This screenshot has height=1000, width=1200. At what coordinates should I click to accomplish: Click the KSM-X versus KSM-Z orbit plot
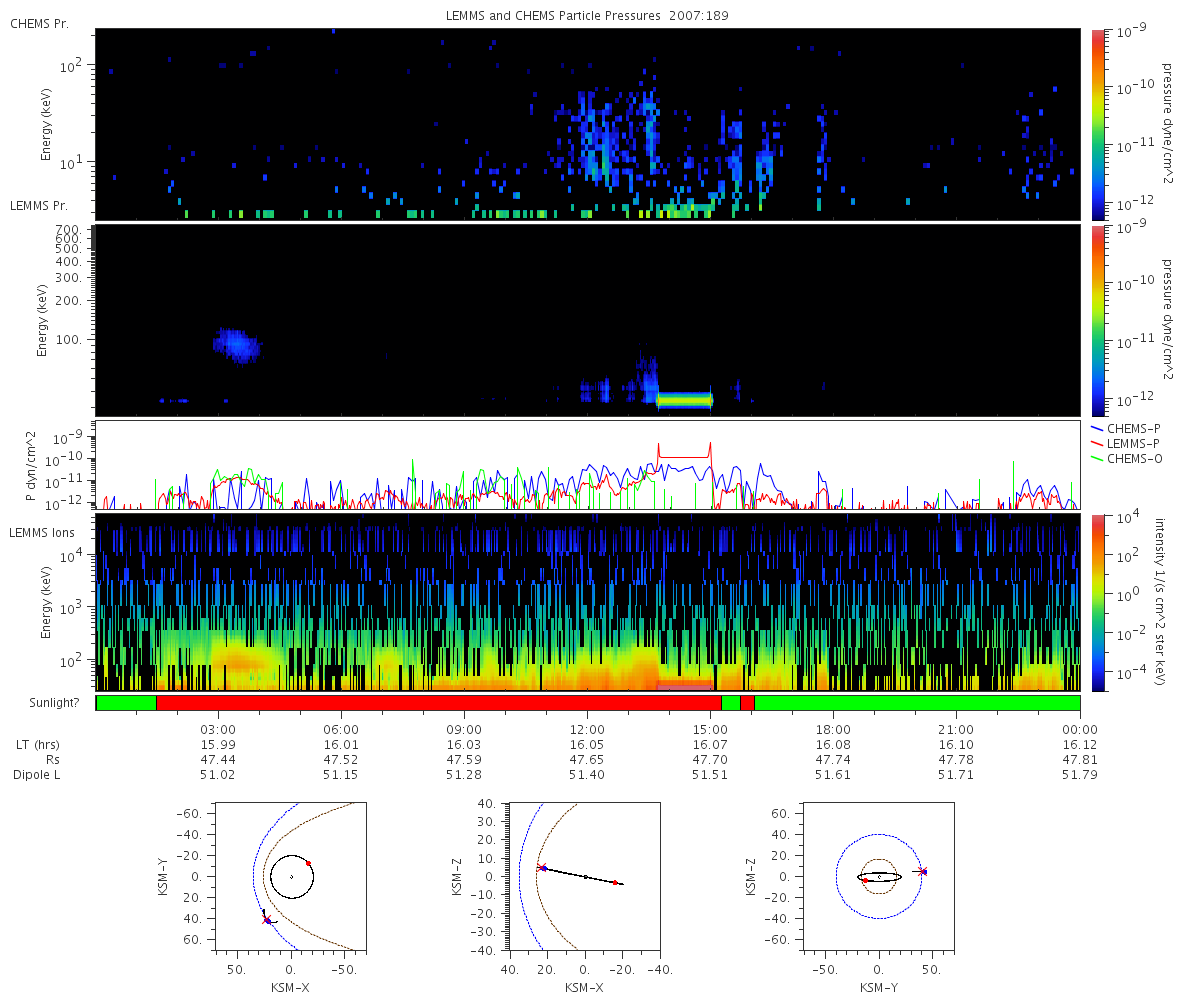[x=585, y=876]
